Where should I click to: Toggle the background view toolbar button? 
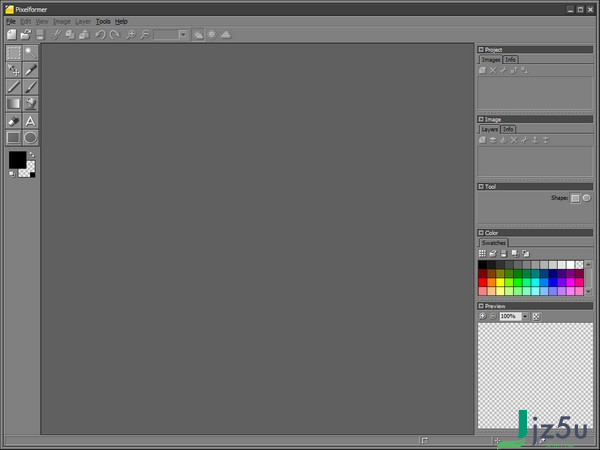pos(198,35)
